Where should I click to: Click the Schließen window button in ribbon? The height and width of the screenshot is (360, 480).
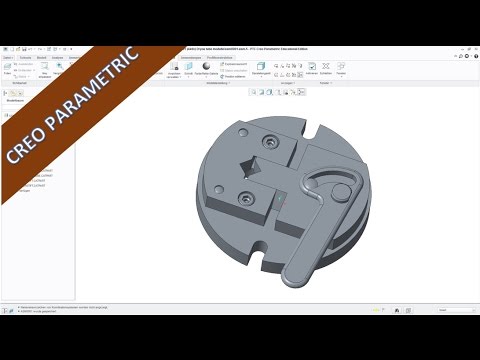click(x=326, y=69)
